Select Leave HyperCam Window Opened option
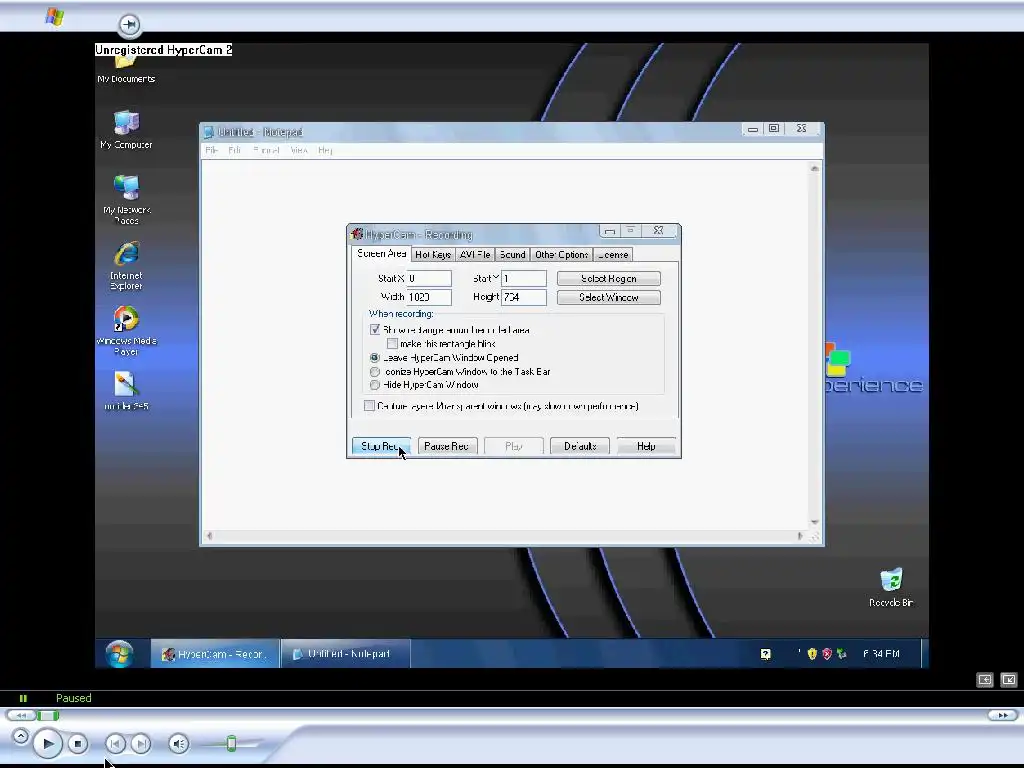The height and width of the screenshot is (768, 1024). pyautogui.click(x=375, y=358)
